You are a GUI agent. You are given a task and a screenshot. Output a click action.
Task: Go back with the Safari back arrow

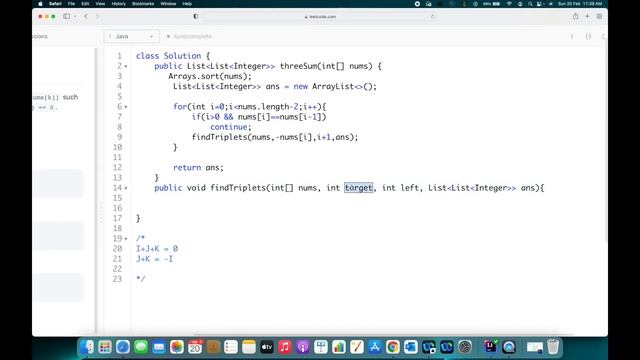86,16
